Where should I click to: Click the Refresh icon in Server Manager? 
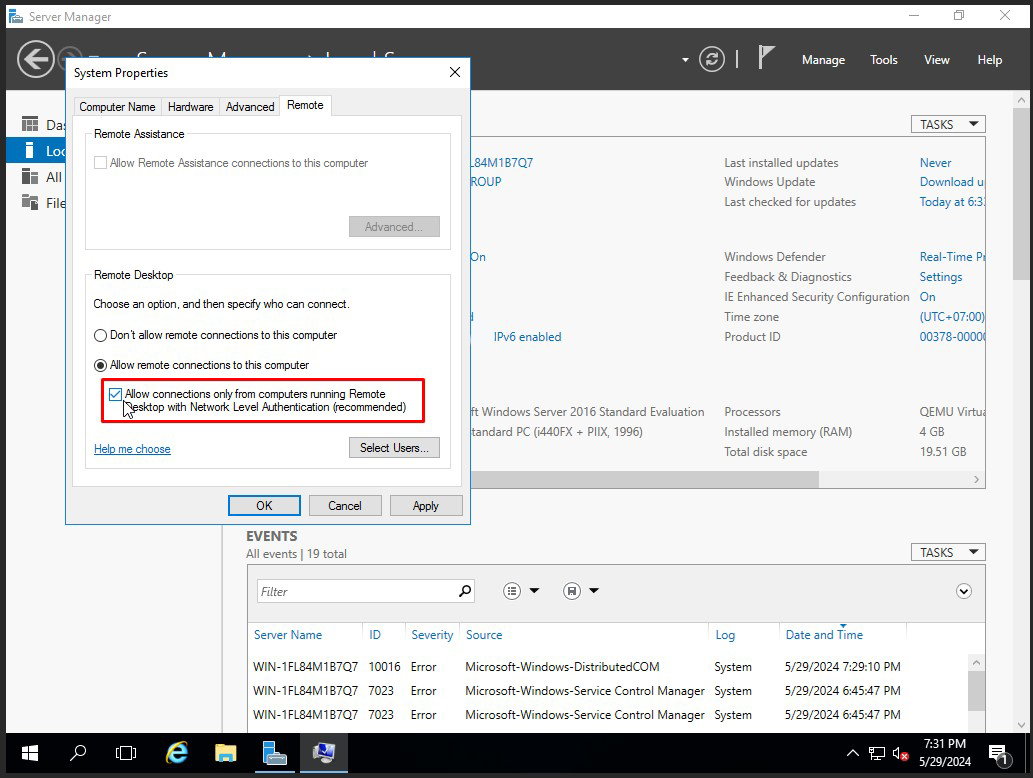coord(710,59)
